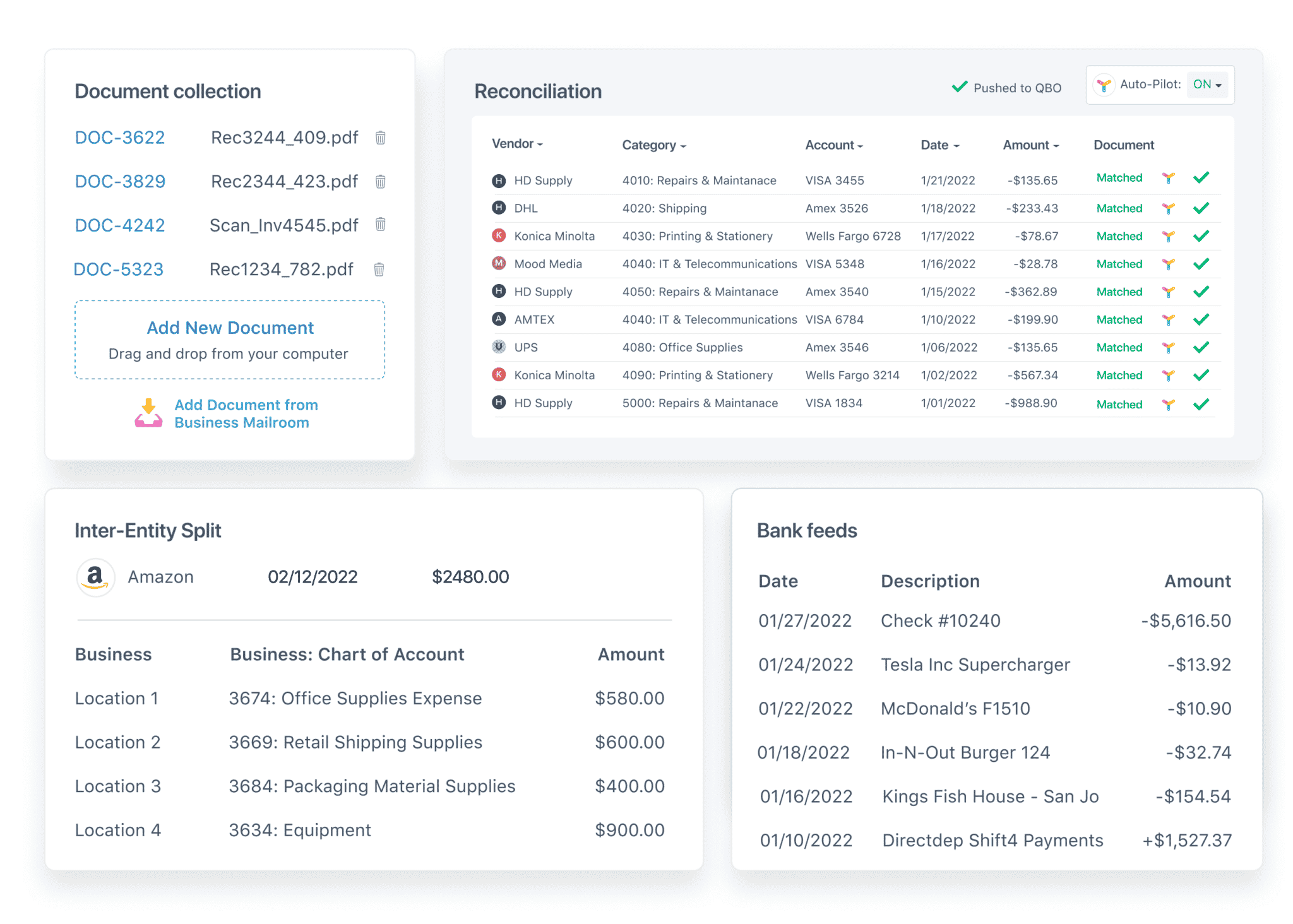Click the Amazon $2480.00 total amount
The image size is (1293, 924).
tap(470, 577)
